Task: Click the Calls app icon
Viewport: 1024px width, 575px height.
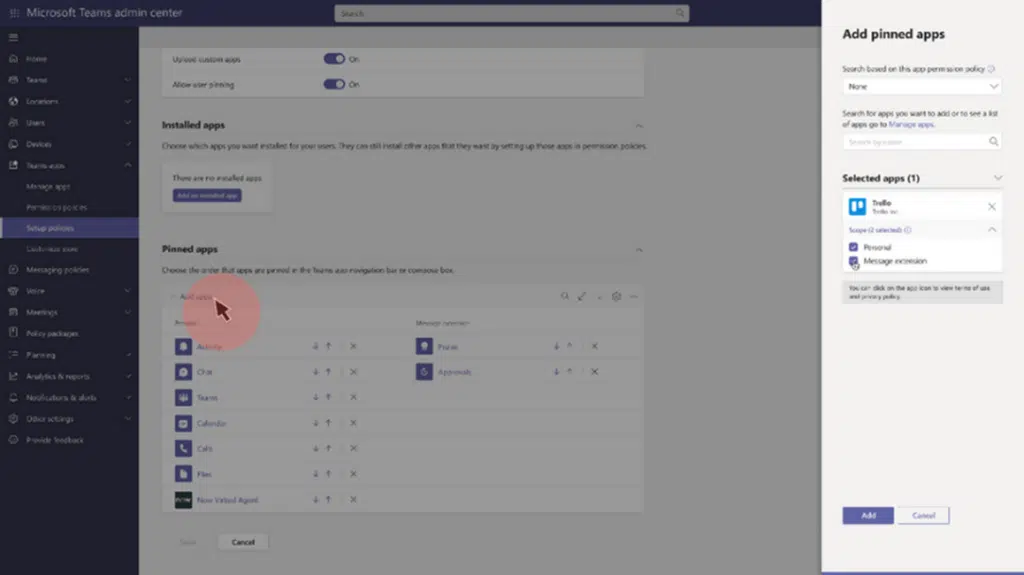Action: [x=183, y=448]
